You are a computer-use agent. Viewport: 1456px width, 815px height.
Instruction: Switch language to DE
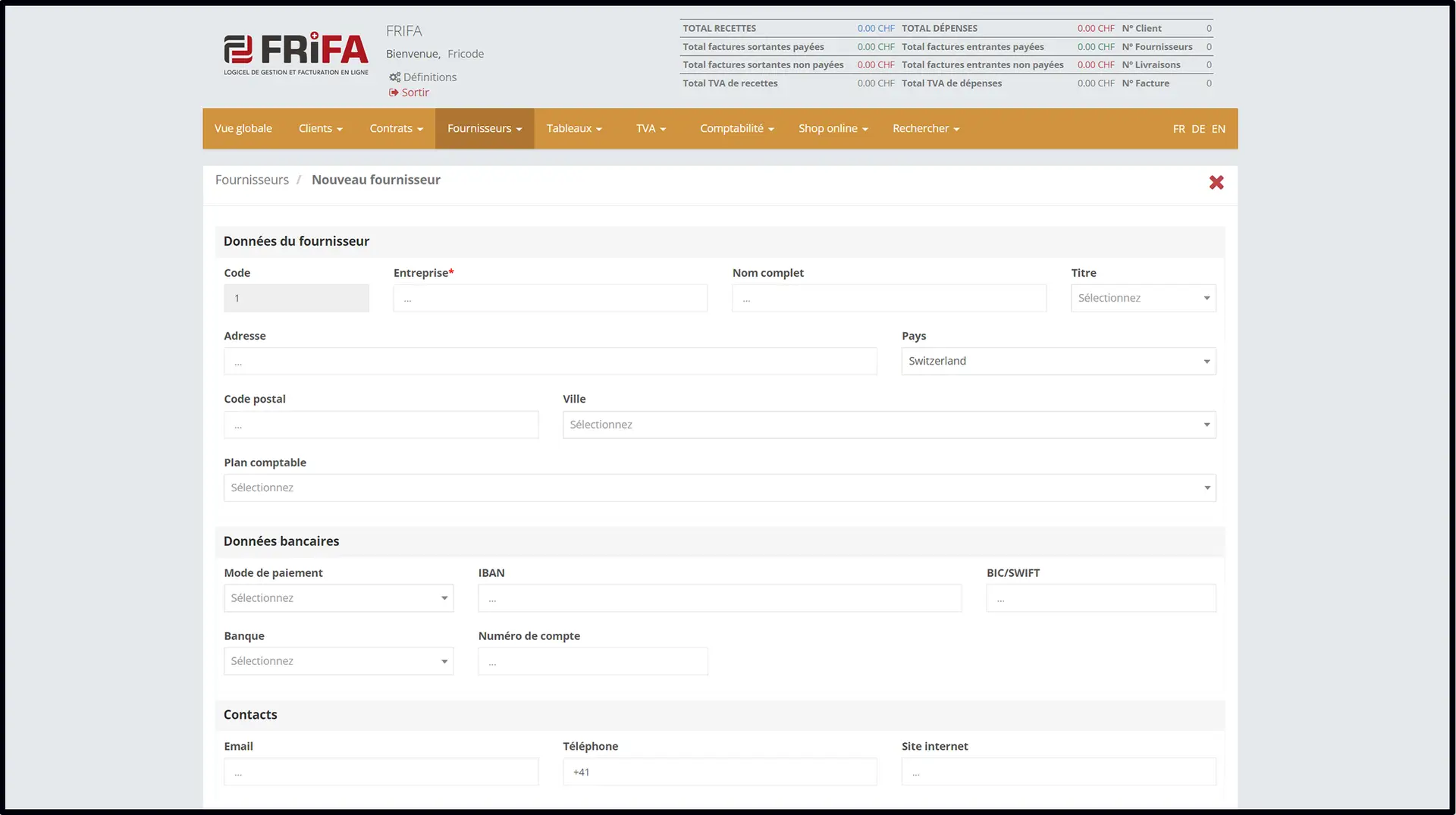(1198, 129)
